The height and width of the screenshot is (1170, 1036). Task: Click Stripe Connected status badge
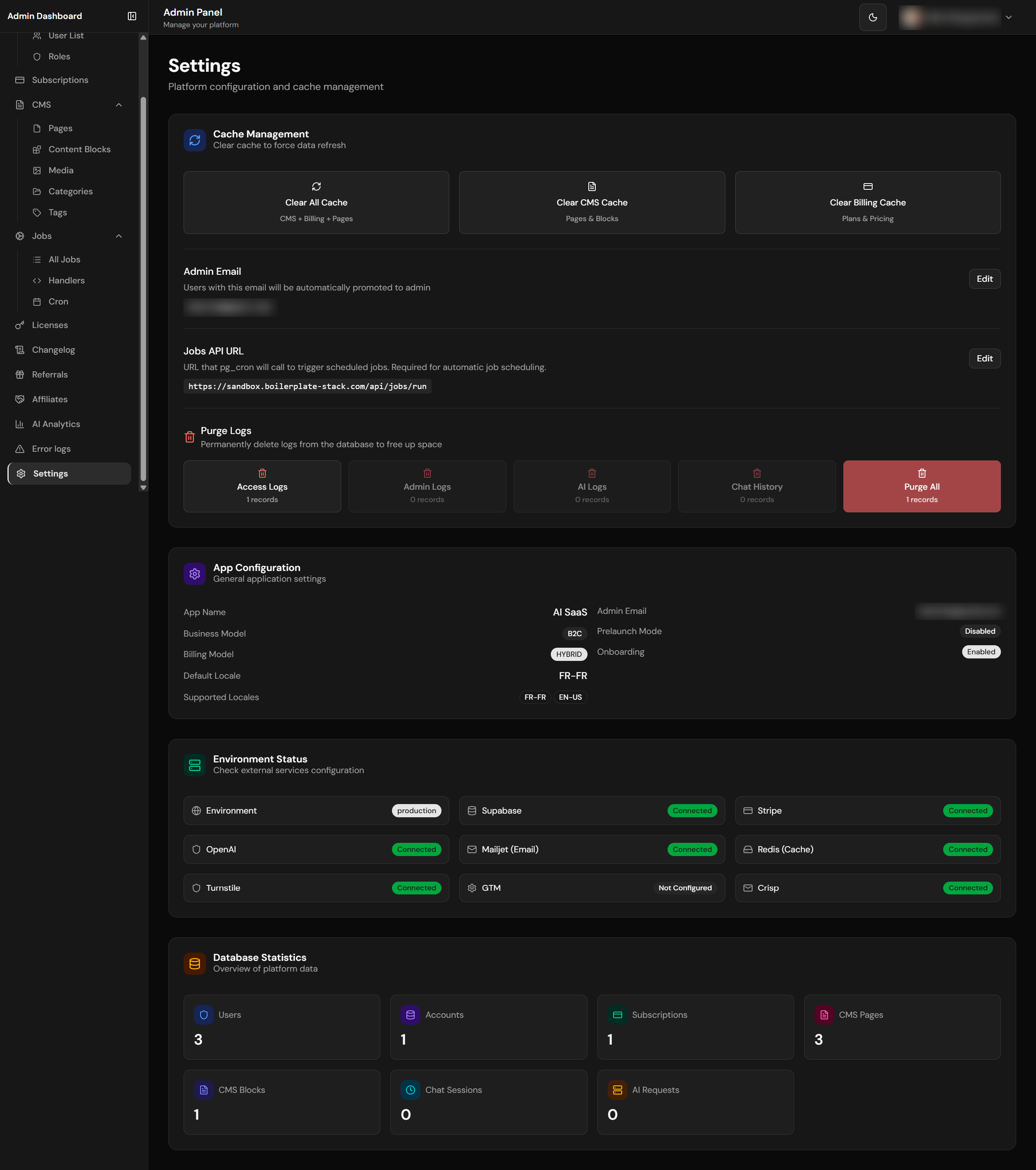[x=968, y=811]
